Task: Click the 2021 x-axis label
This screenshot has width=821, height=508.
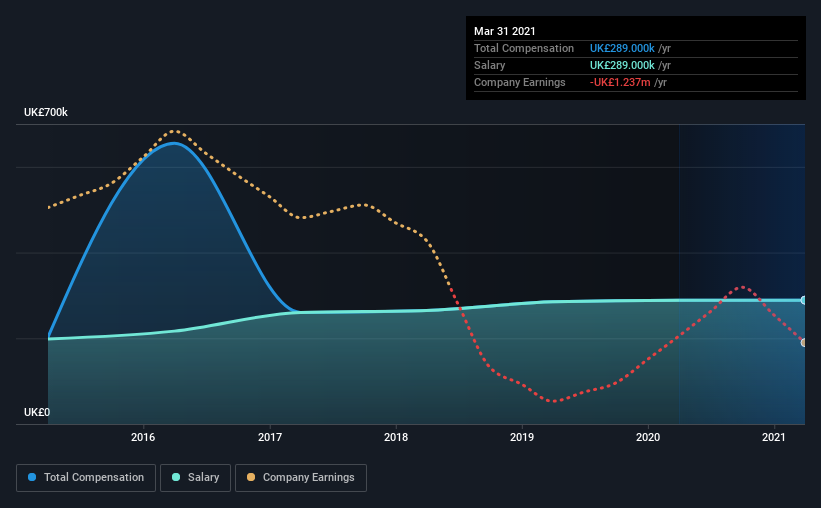Action: [774, 437]
